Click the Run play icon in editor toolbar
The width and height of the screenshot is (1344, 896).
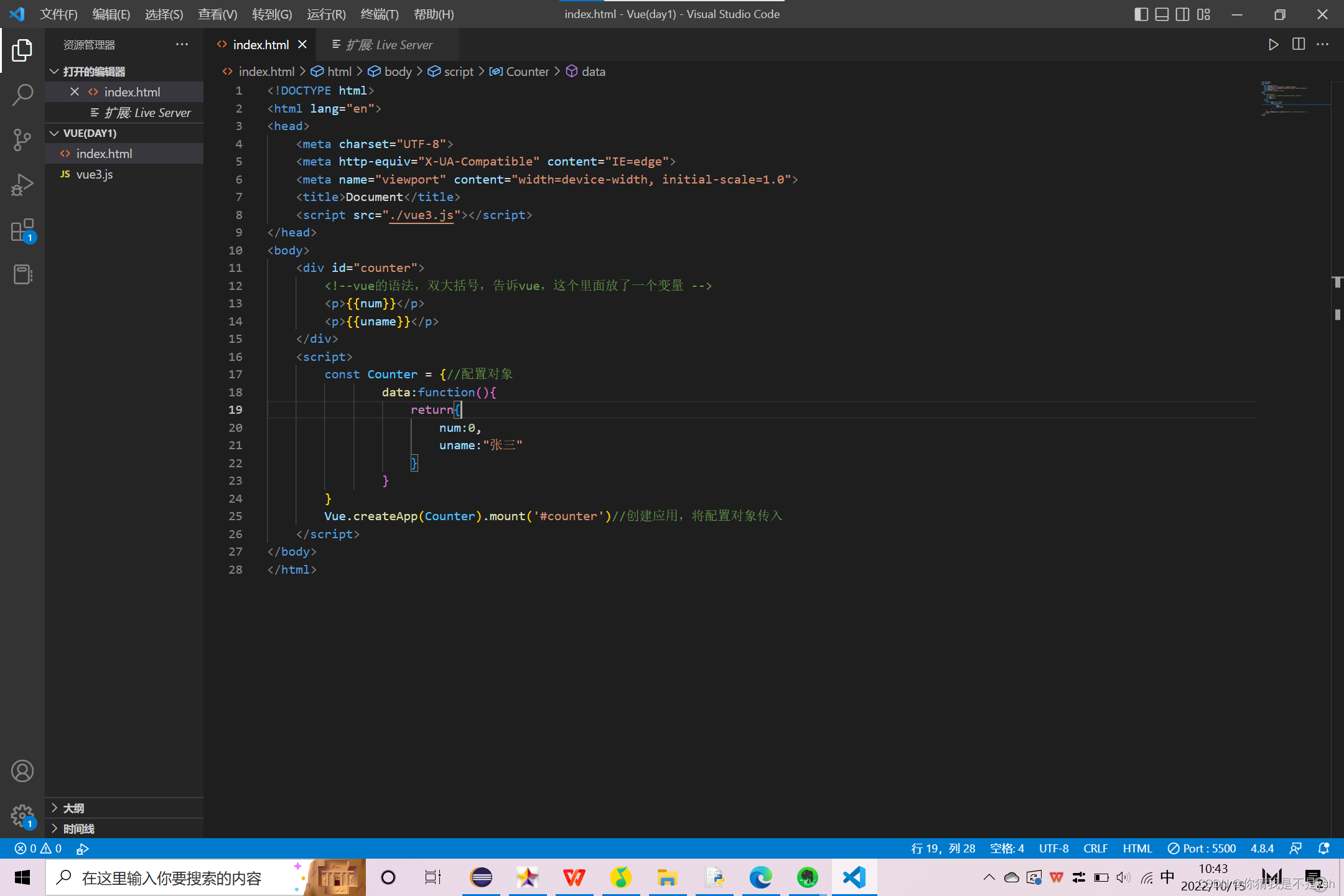[1273, 45]
